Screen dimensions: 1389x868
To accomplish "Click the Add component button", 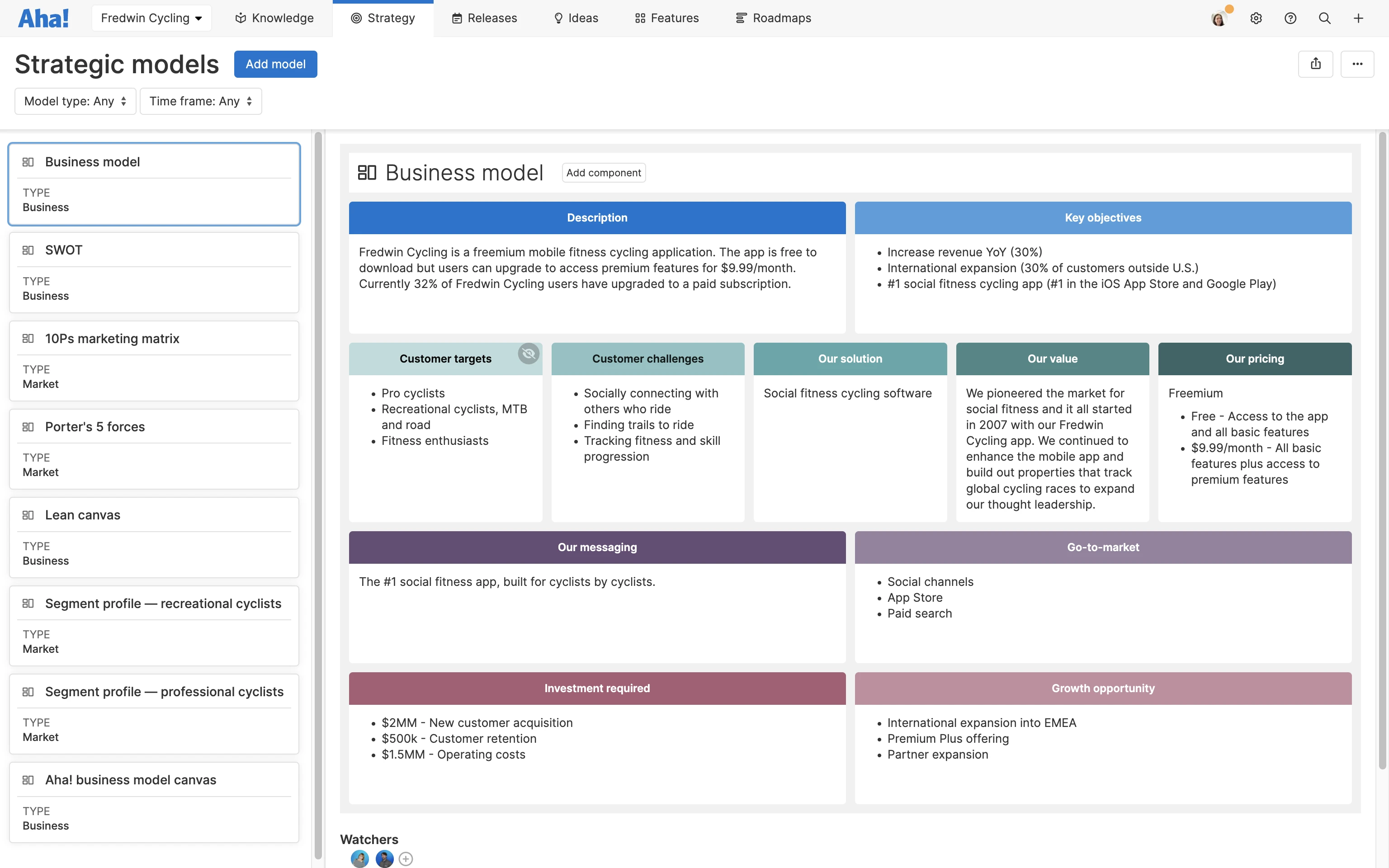I will point(603,173).
